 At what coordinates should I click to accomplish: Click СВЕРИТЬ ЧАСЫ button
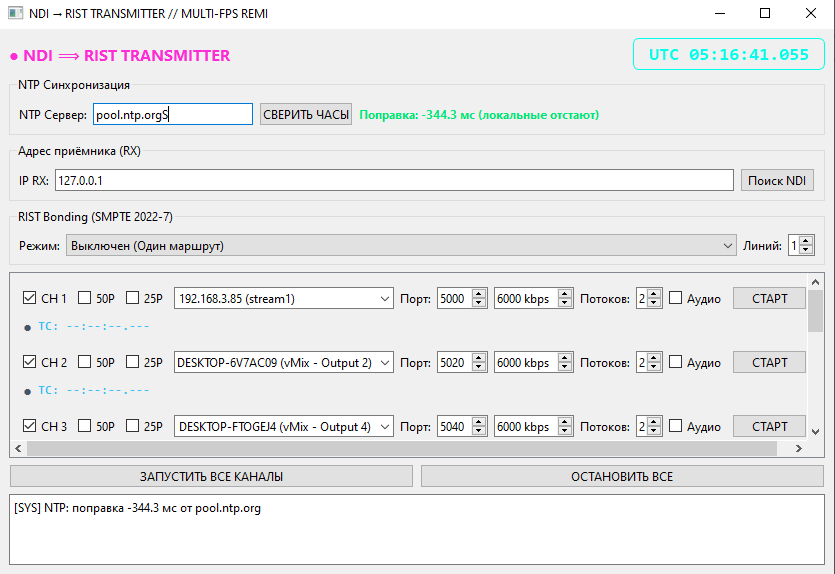click(x=306, y=114)
